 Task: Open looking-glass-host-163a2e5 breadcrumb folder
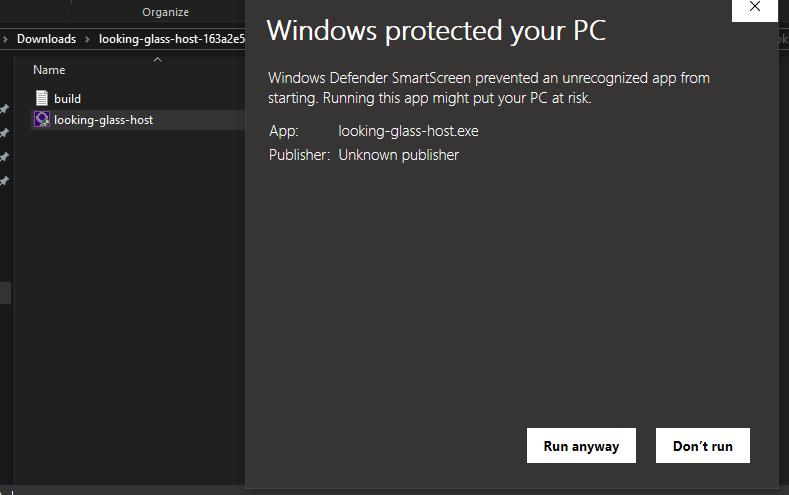tap(172, 39)
